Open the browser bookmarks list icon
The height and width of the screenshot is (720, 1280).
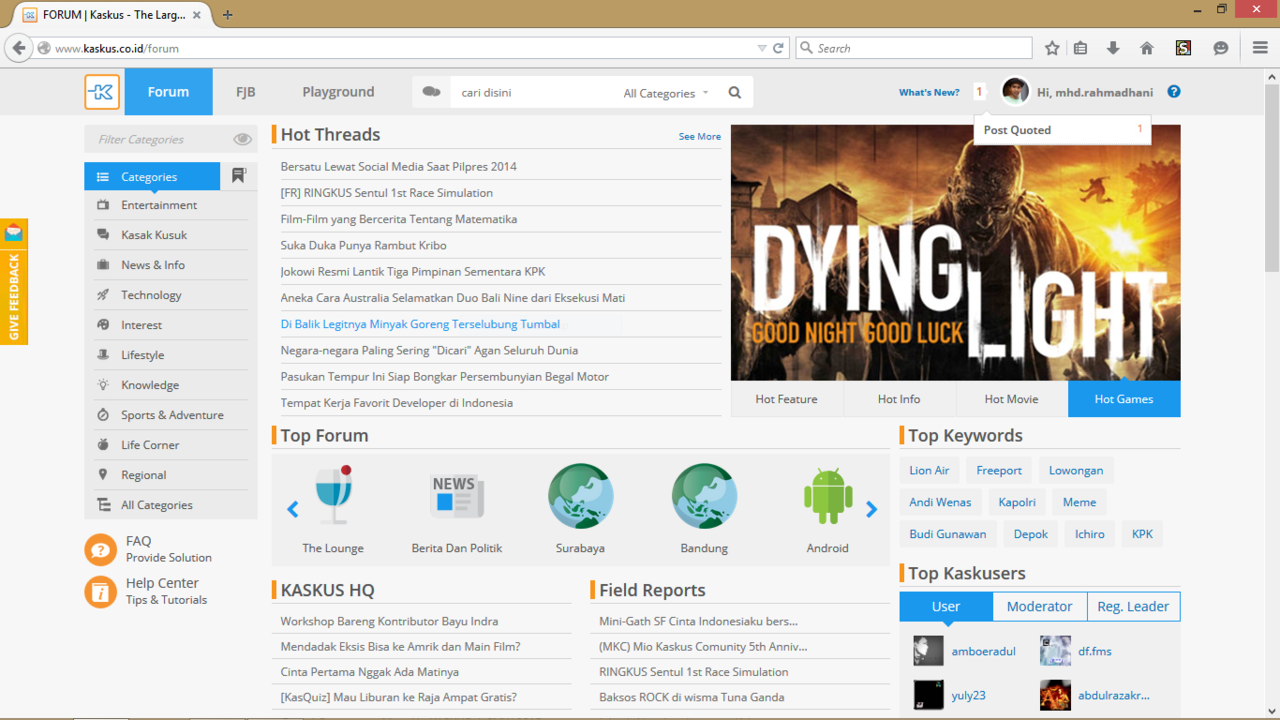[x=1080, y=48]
